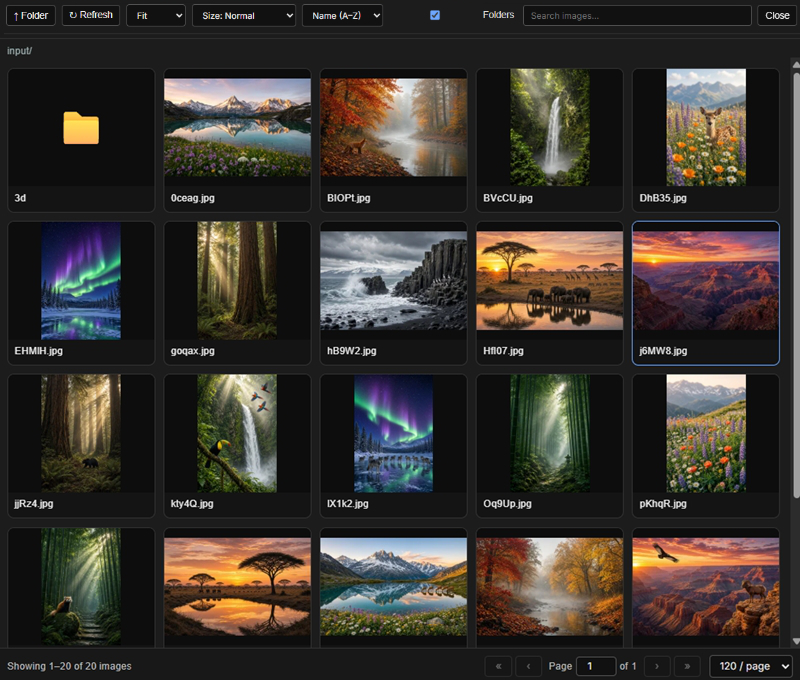Go to previous page arrow
Image resolution: width=800 pixels, height=680 pixels.
coord(528,666)
